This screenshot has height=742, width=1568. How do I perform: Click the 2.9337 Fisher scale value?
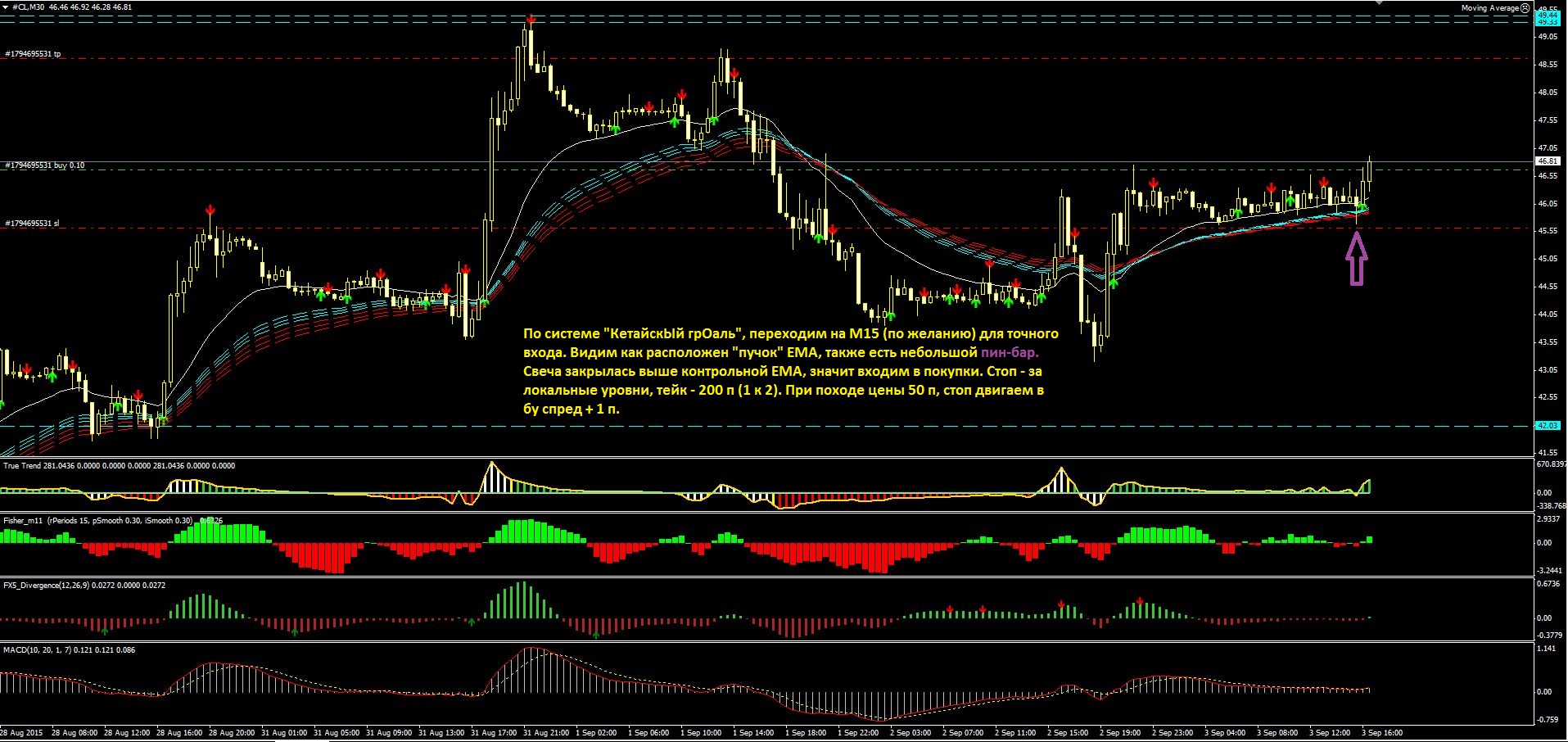(1550, 519)
